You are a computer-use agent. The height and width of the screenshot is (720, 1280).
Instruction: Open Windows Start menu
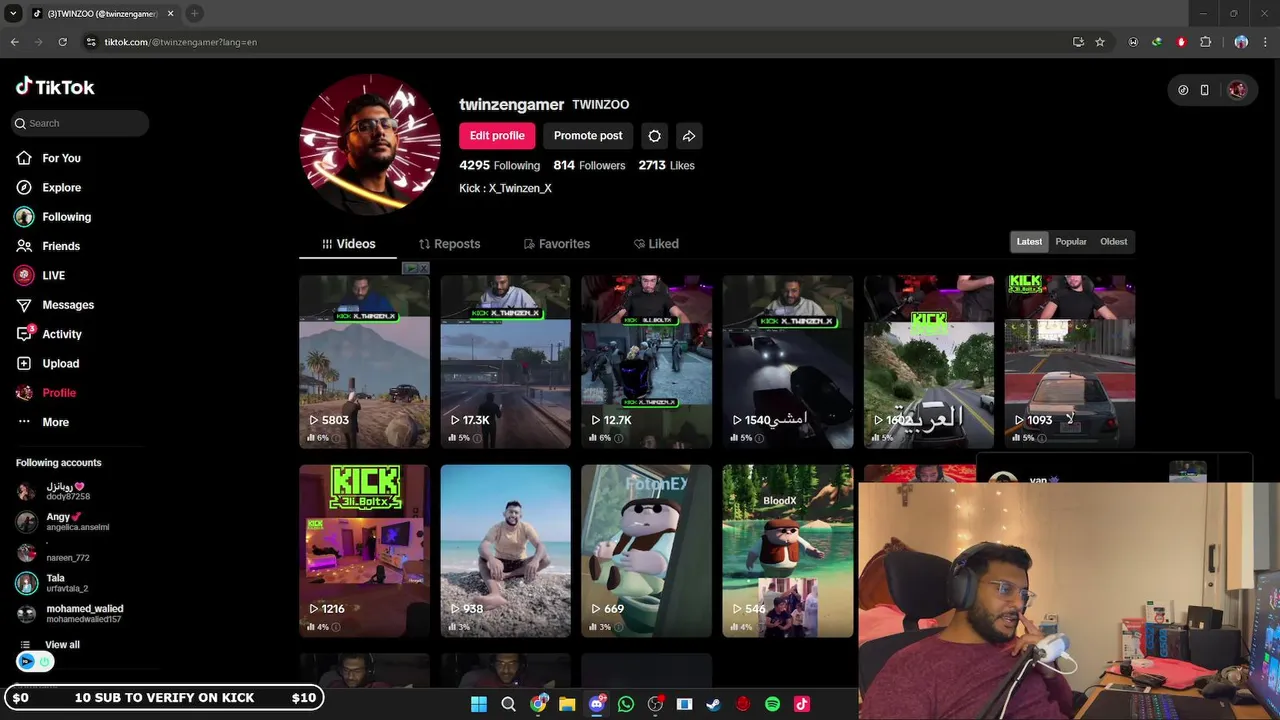coord(479,704)
